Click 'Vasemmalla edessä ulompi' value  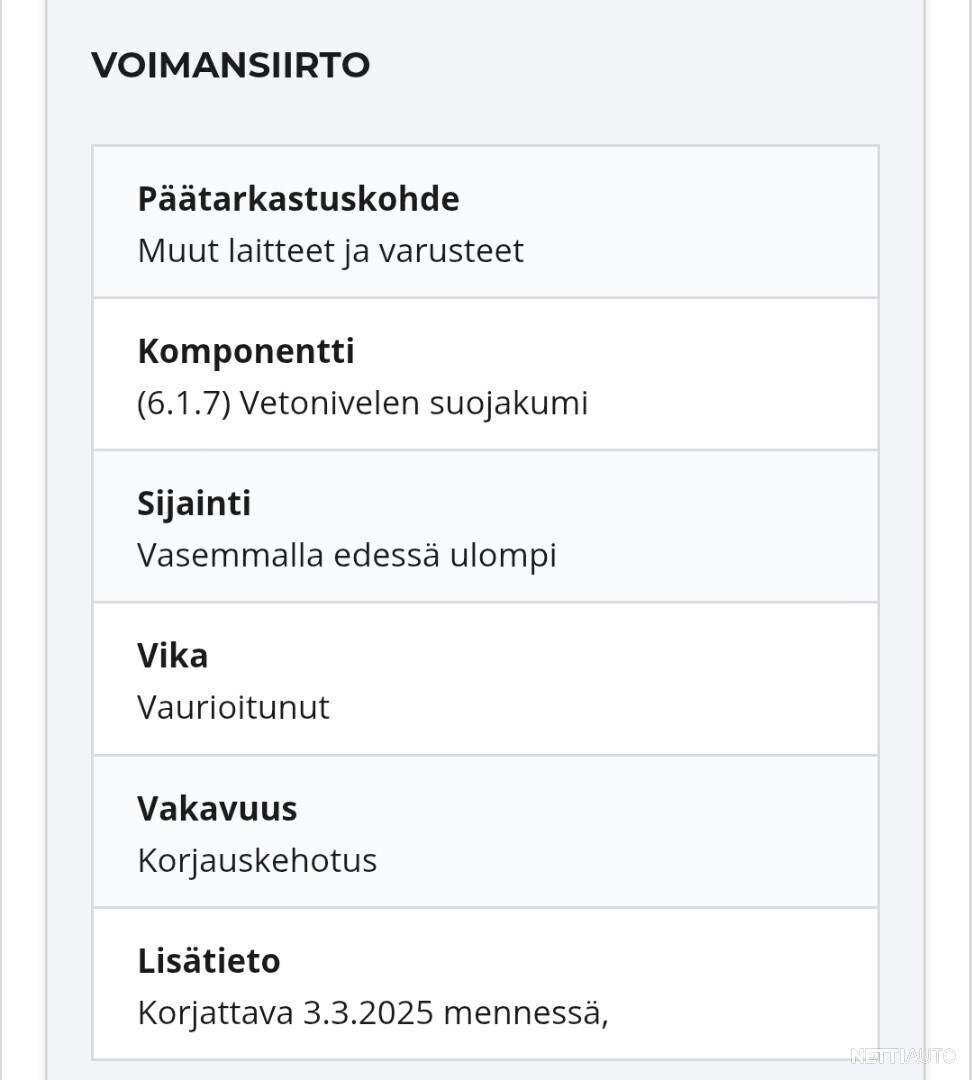pos(347,555)
